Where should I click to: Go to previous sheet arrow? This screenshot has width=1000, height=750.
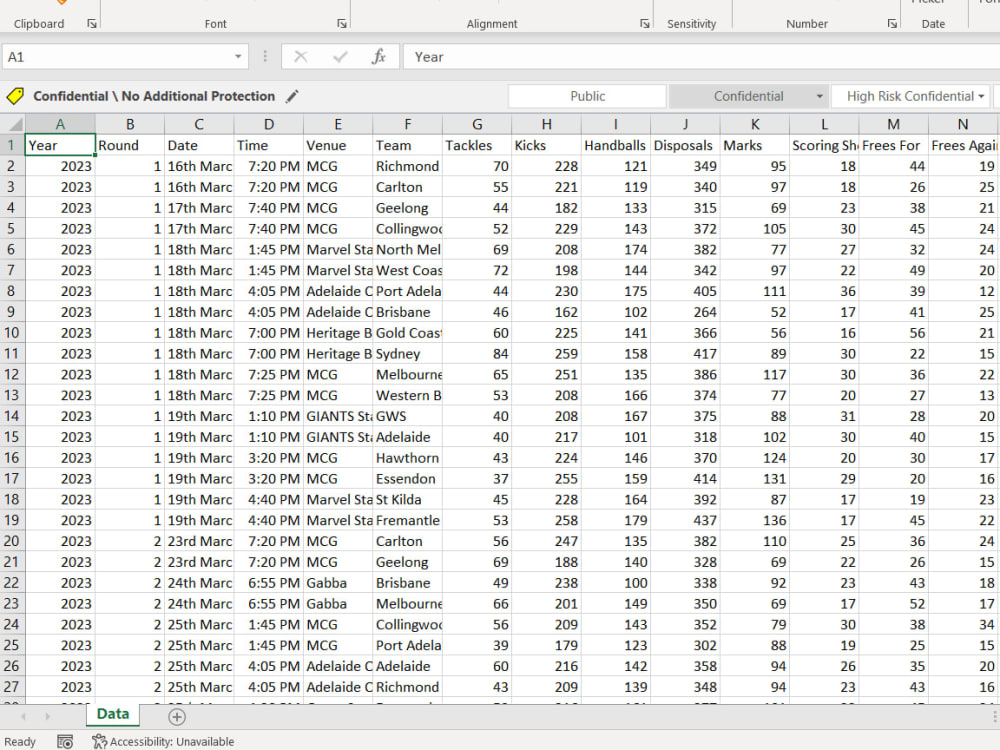[24, 716]
